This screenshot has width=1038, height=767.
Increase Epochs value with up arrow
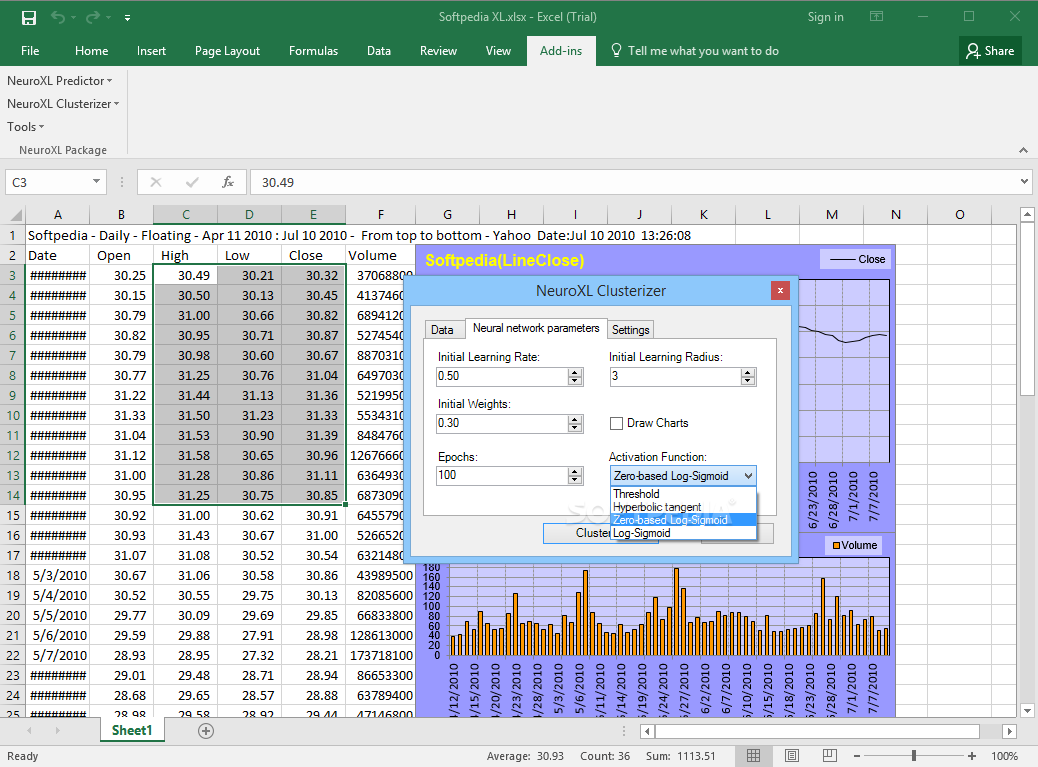click(575, 472)
